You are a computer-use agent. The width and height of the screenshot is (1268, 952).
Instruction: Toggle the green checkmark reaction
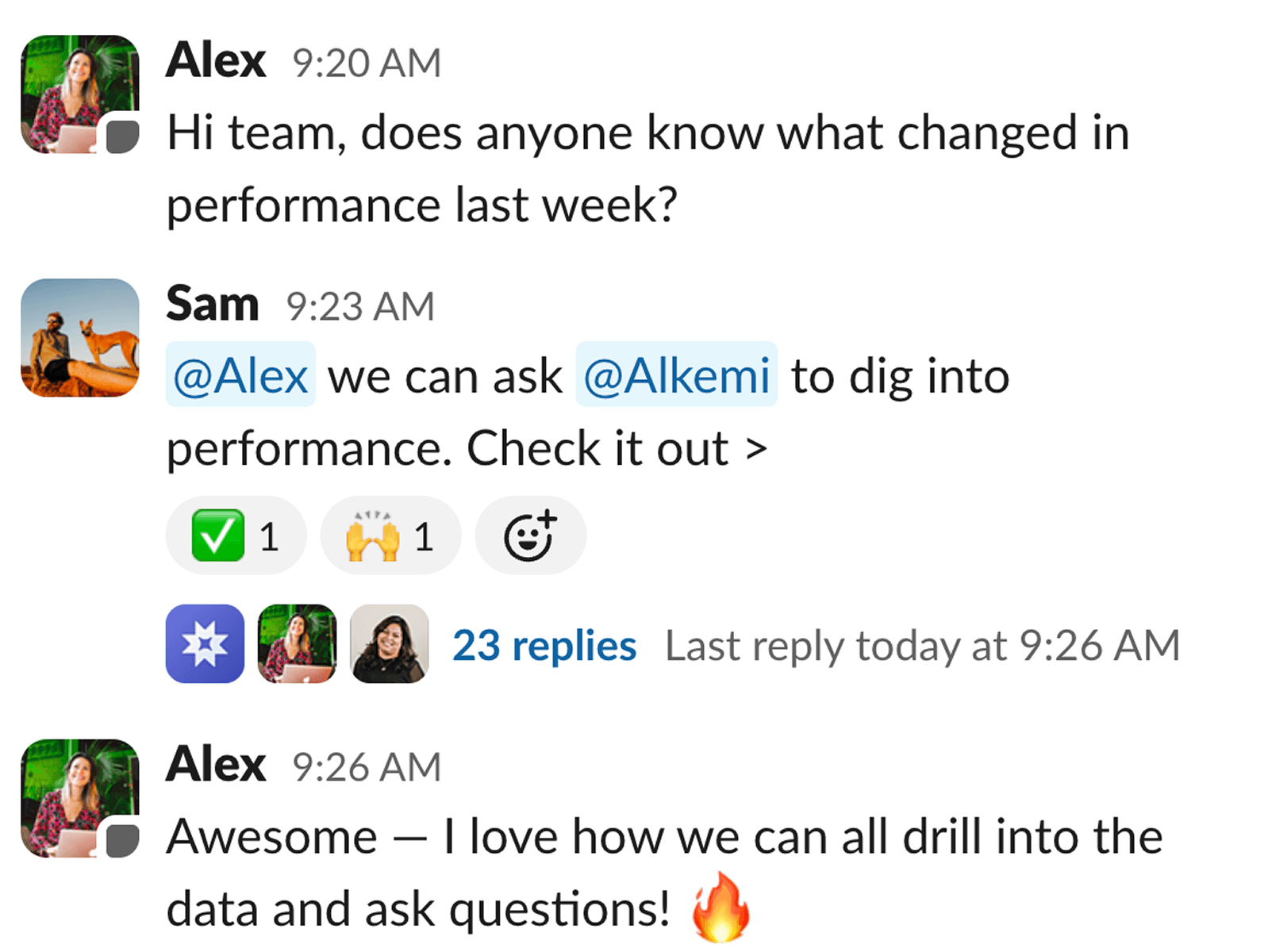tap(235, 535)
